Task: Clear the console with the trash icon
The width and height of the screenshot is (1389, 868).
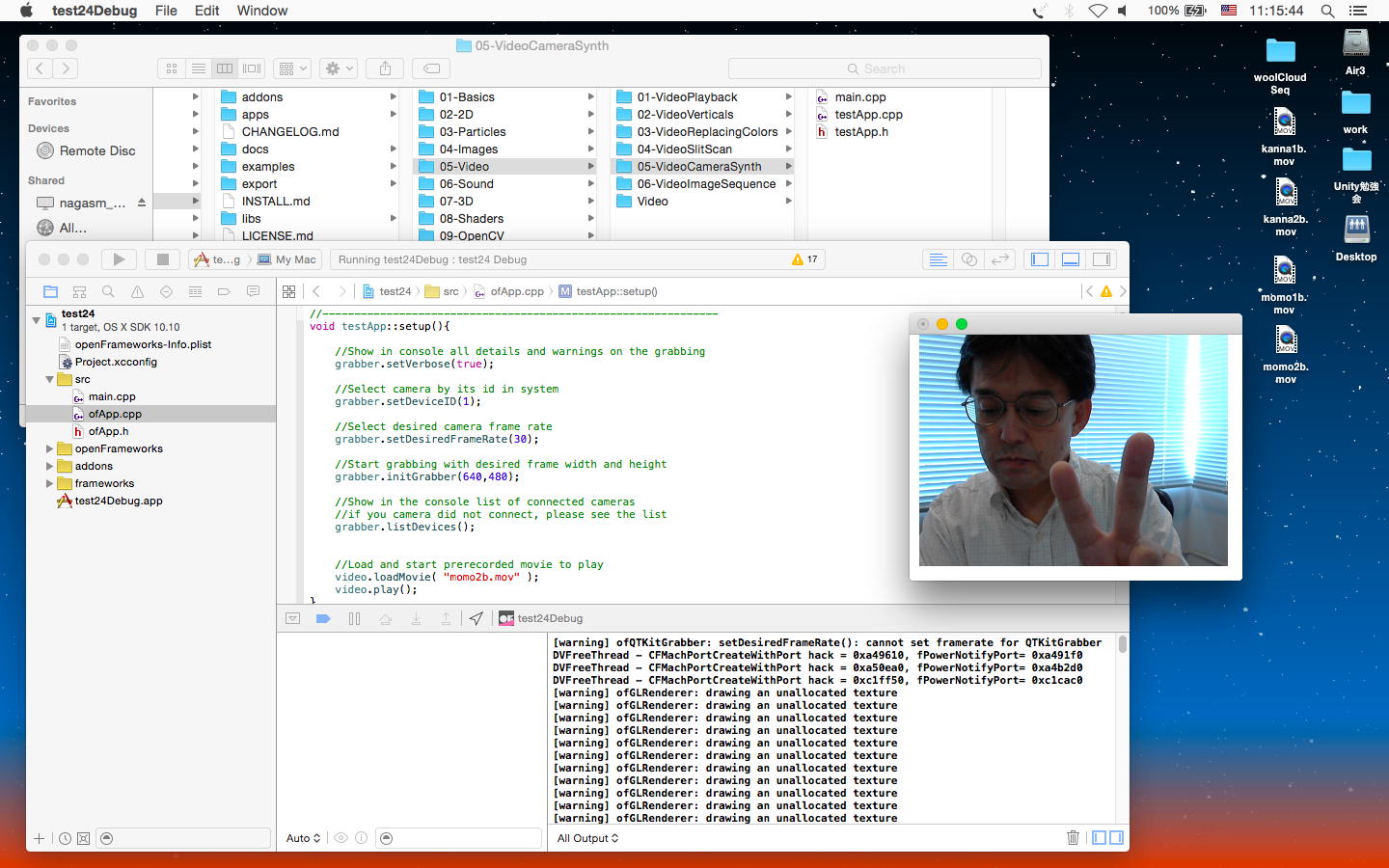Action: point(1073,838)
